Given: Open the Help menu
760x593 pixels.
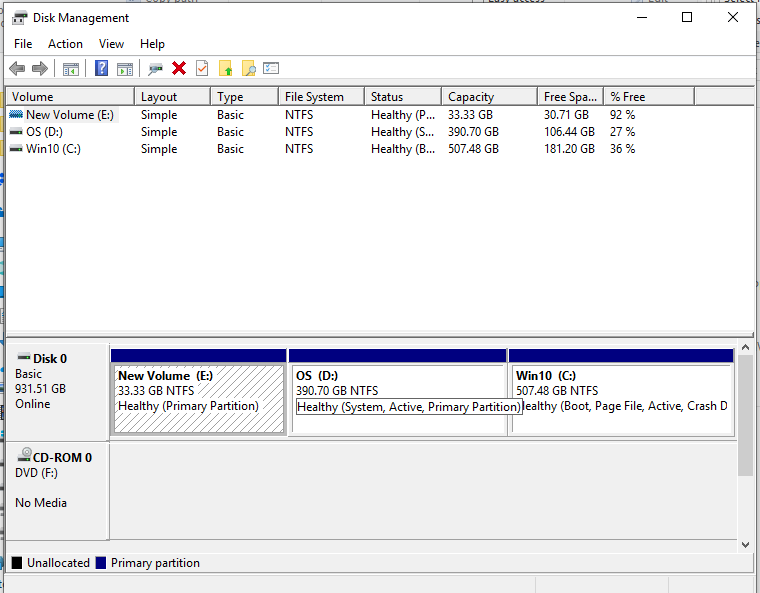Looking at the screenshot, I should 152,44.
